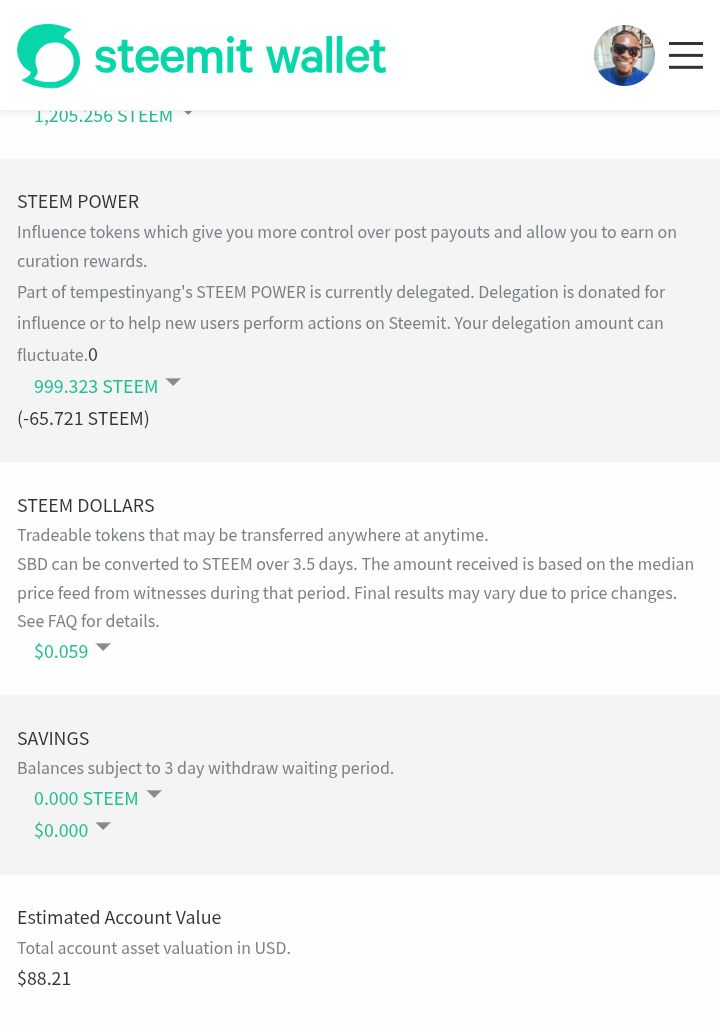Click the caret beside $0.059
Viewport: 720px width, 1030px height.
(x=103, y=647)
